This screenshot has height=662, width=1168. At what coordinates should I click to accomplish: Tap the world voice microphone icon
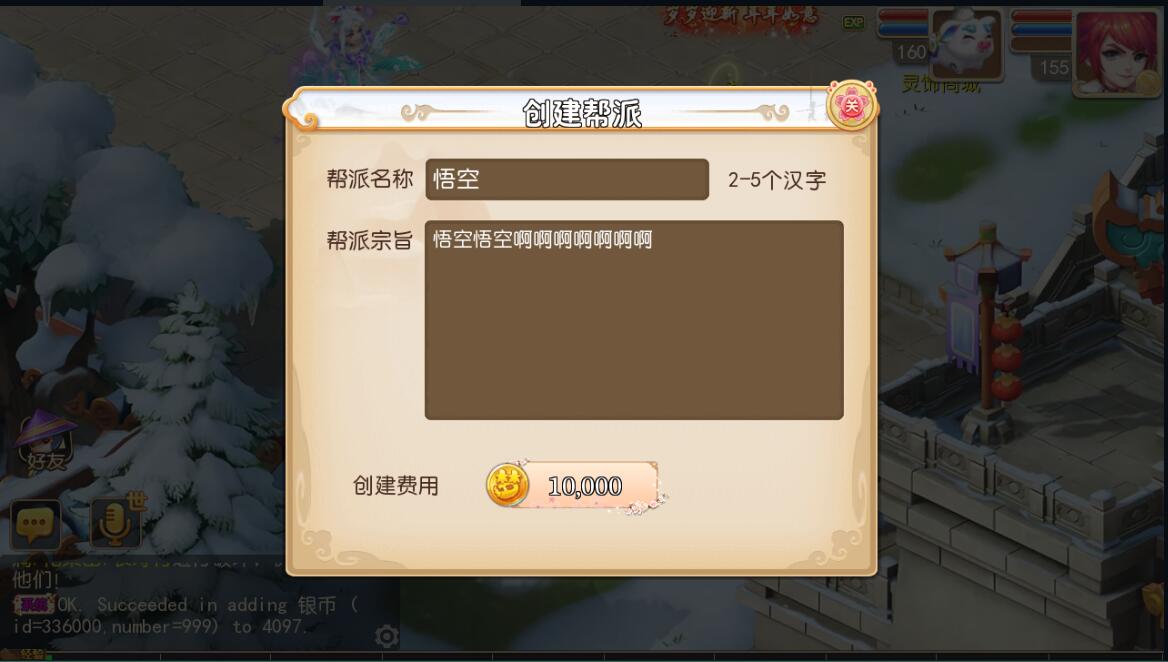click(115, 522)
